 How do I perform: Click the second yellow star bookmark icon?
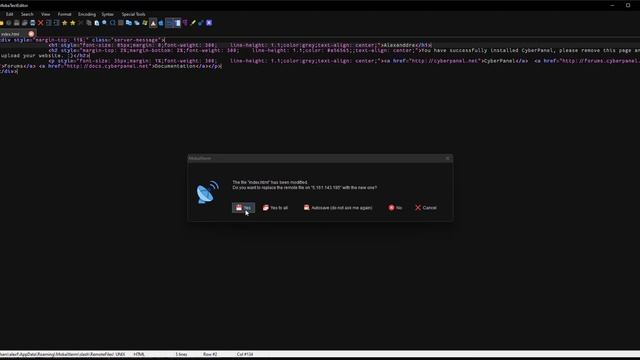point(73,23)
